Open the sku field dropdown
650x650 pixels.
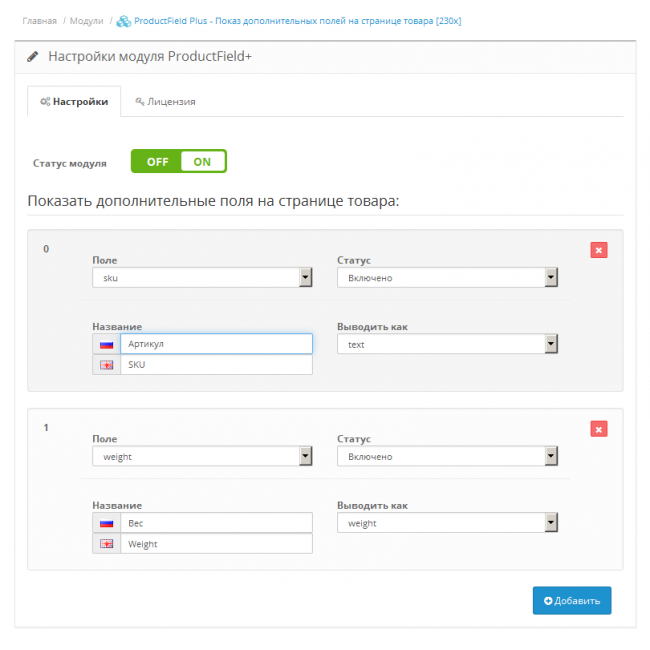[202, 277]
